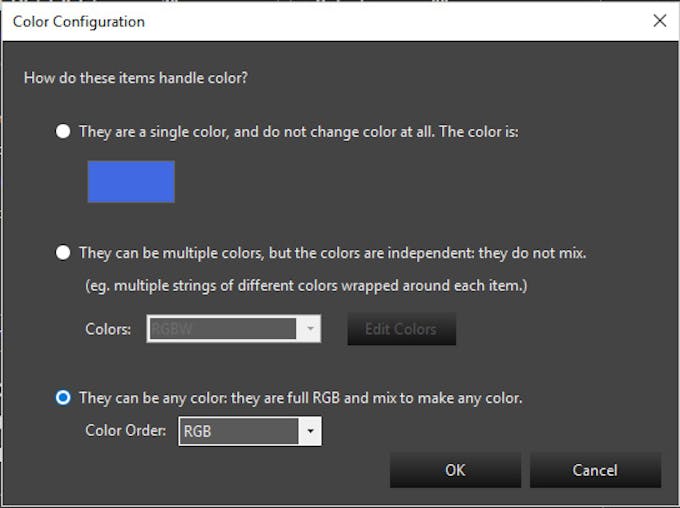680x508 pixels.
Task: Click the "Colors:" label
Action: pyautogui.click(x=108, y=329)
